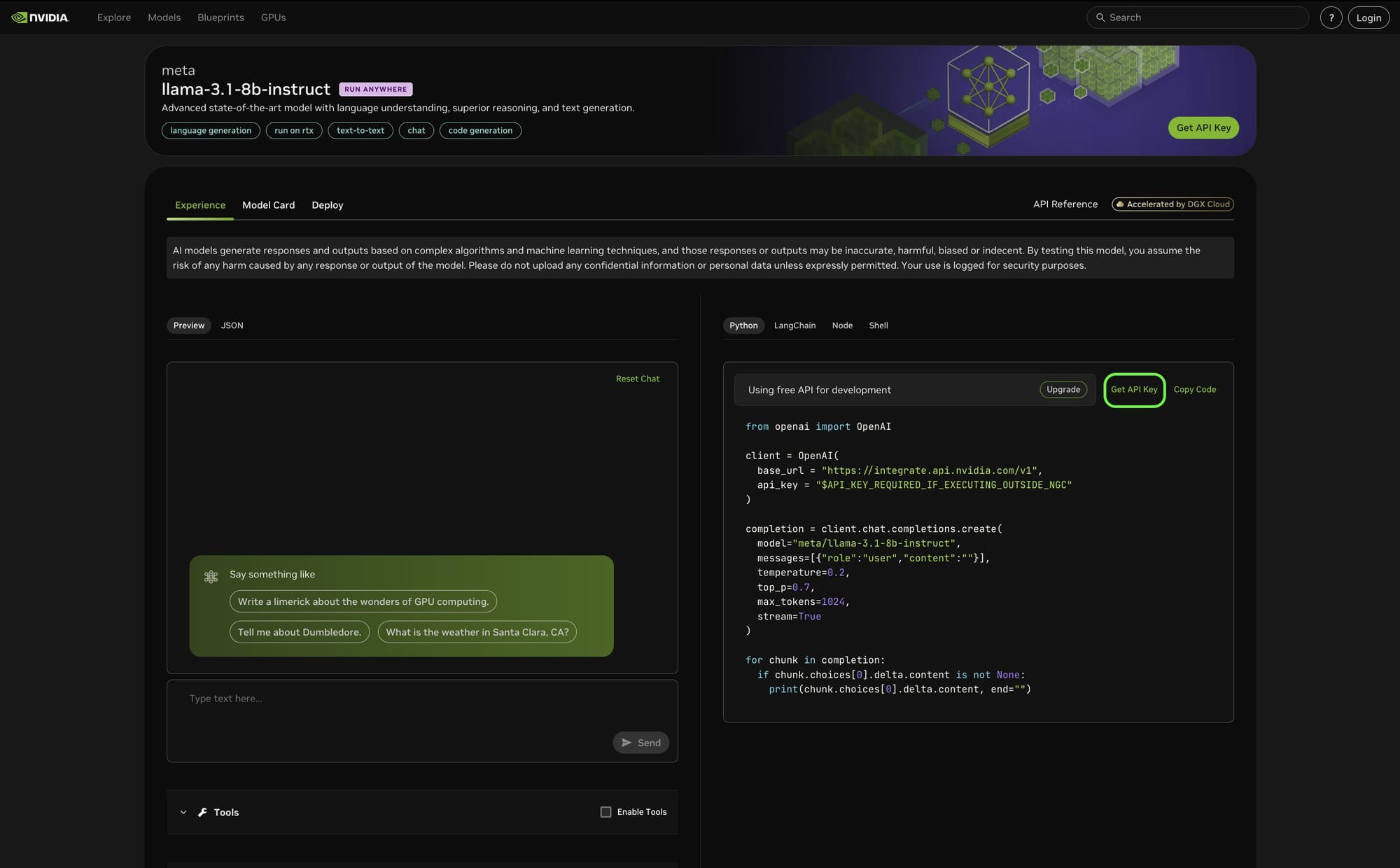Choose the Tell me about Dumbledore suggestion
Screen dimensions: 1400x868
pyautogui.click(x=300, y=632)
